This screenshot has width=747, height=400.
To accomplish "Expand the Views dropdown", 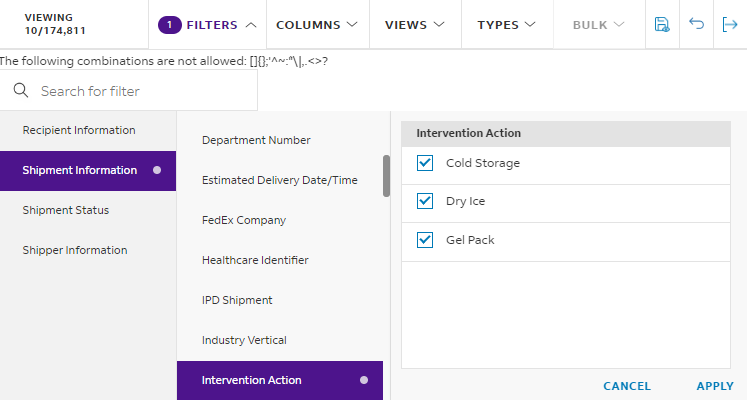I will 414,25.
